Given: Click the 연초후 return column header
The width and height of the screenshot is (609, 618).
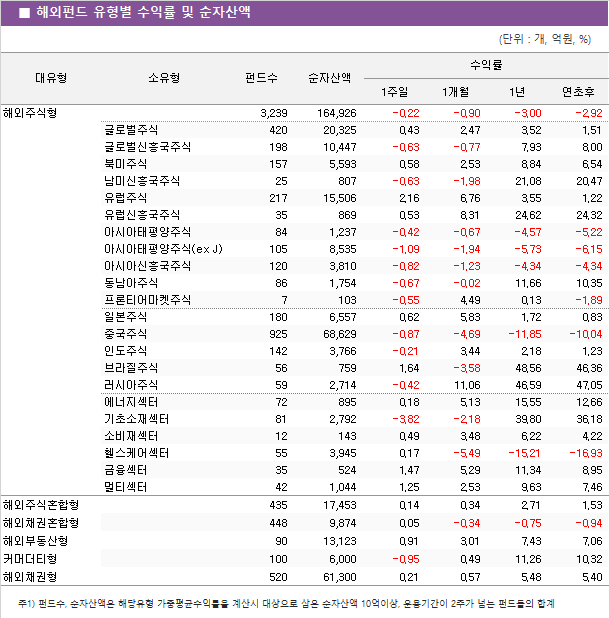Looking at the screenshot, I should coord(578,92).
